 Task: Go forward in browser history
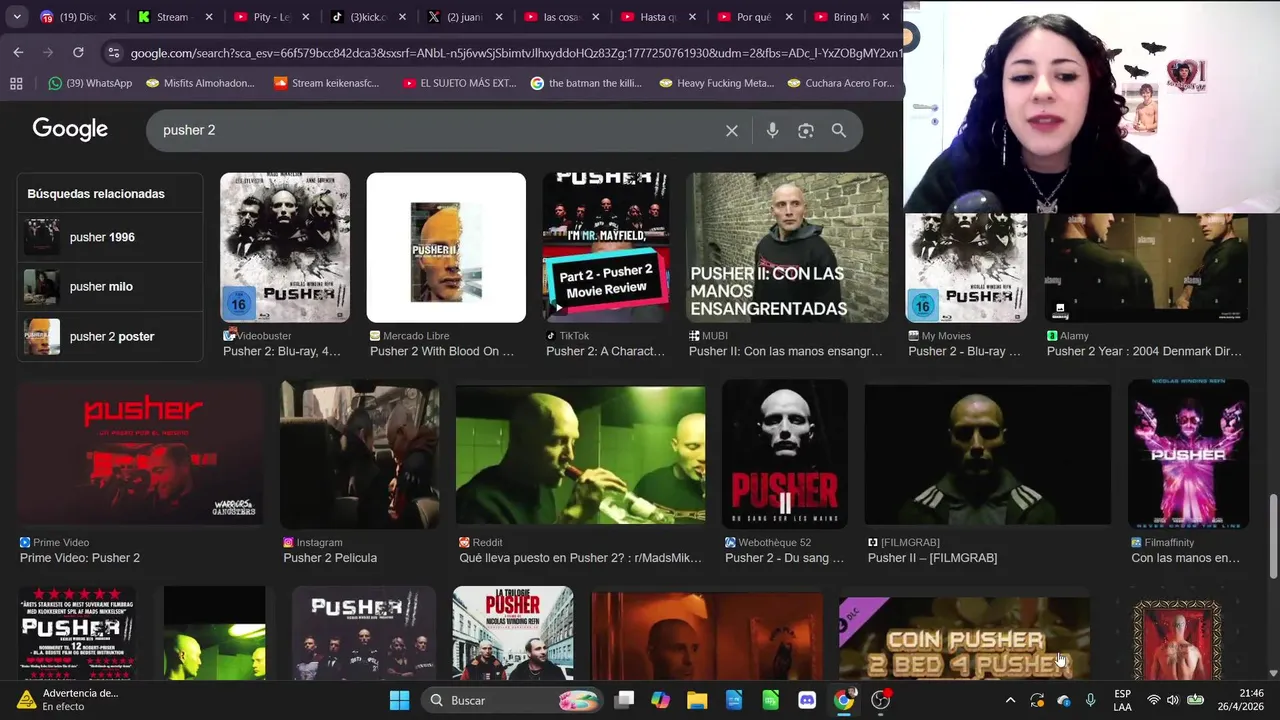click(x=48, y=52)
